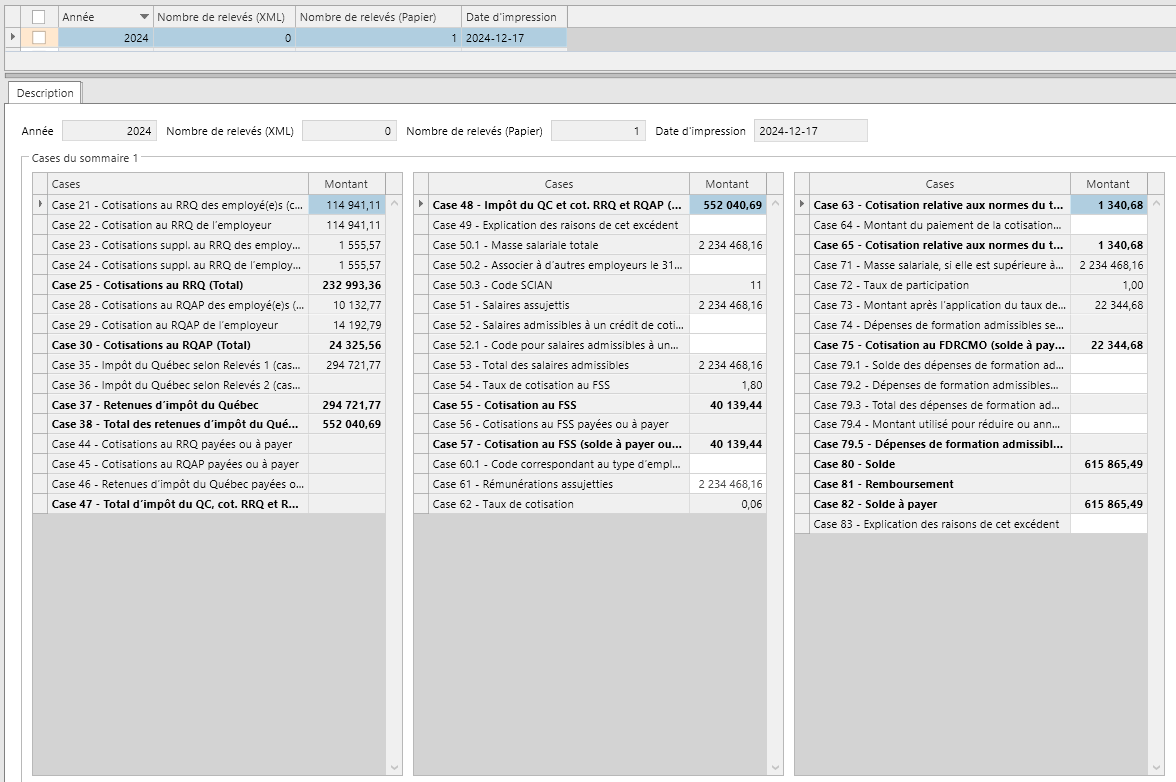Viewport: 1176px width, 782px height.
Task: Tick the select-all checkbox in the top grid header
Action: pos(39,17)
